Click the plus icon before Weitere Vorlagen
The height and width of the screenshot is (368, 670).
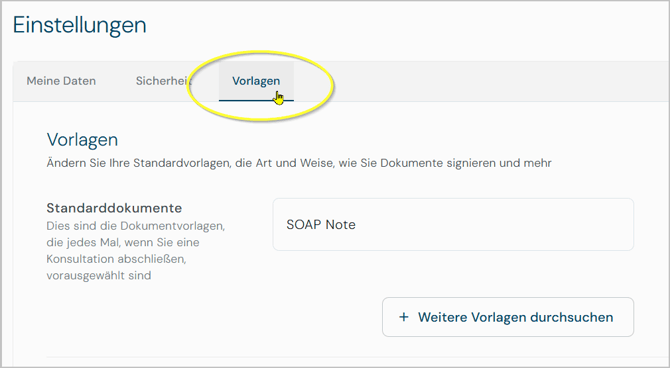403,317
